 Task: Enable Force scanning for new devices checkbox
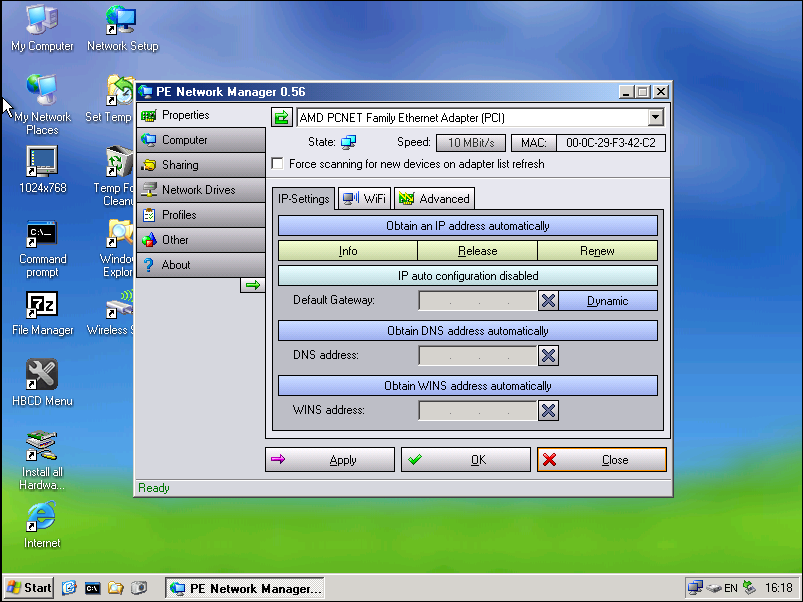(x=278, y=164)
